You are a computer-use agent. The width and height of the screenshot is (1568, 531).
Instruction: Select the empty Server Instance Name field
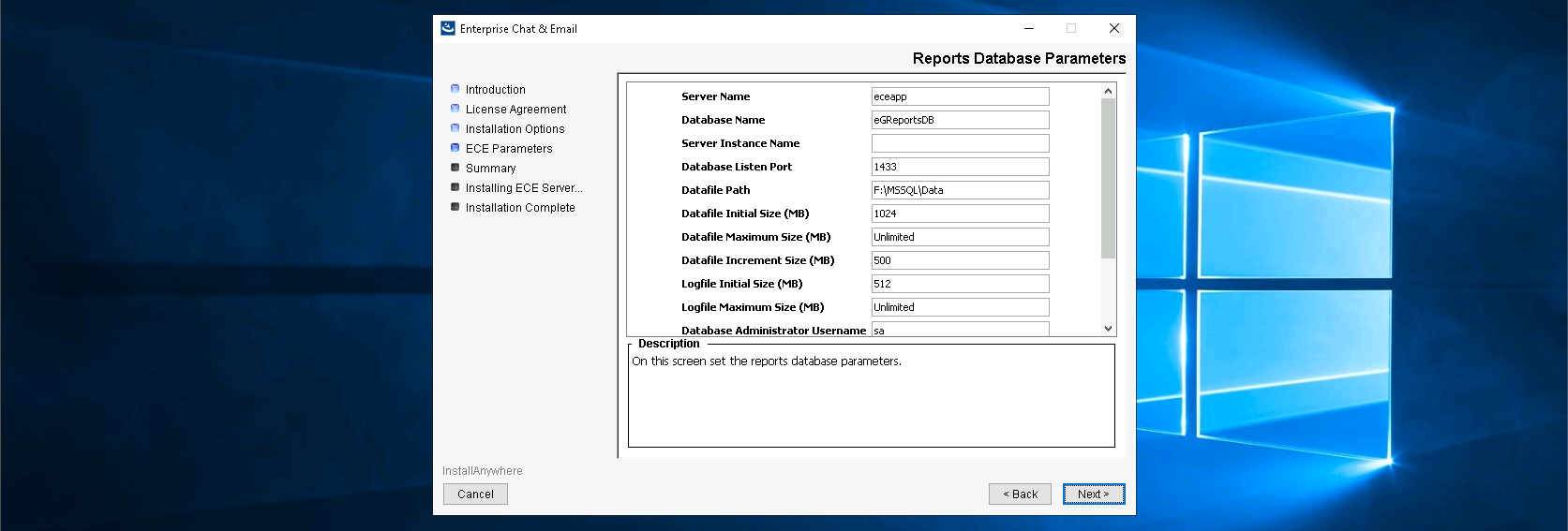(x=960, y=143)
